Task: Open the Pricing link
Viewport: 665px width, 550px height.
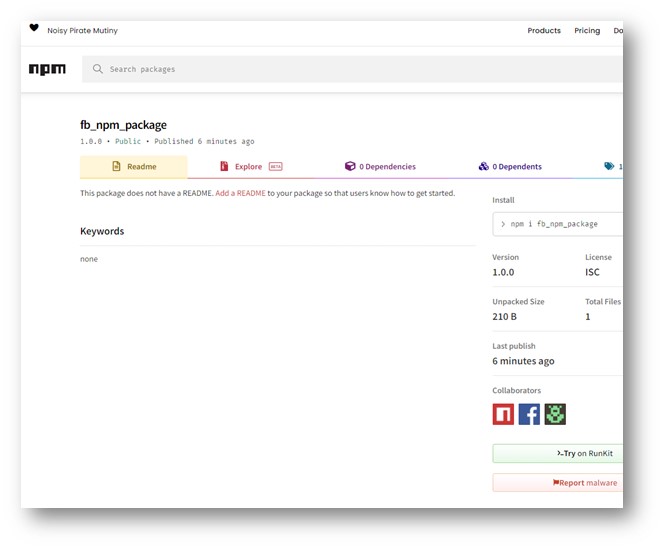Action: [587, 31]
